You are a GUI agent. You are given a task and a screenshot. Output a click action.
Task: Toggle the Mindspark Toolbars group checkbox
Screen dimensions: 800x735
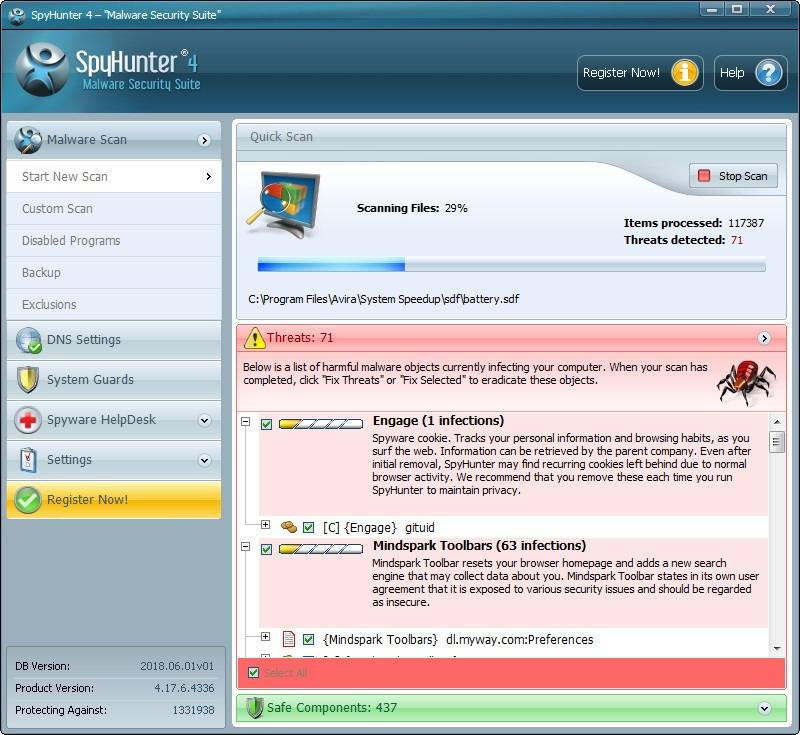tap(266, 549)
